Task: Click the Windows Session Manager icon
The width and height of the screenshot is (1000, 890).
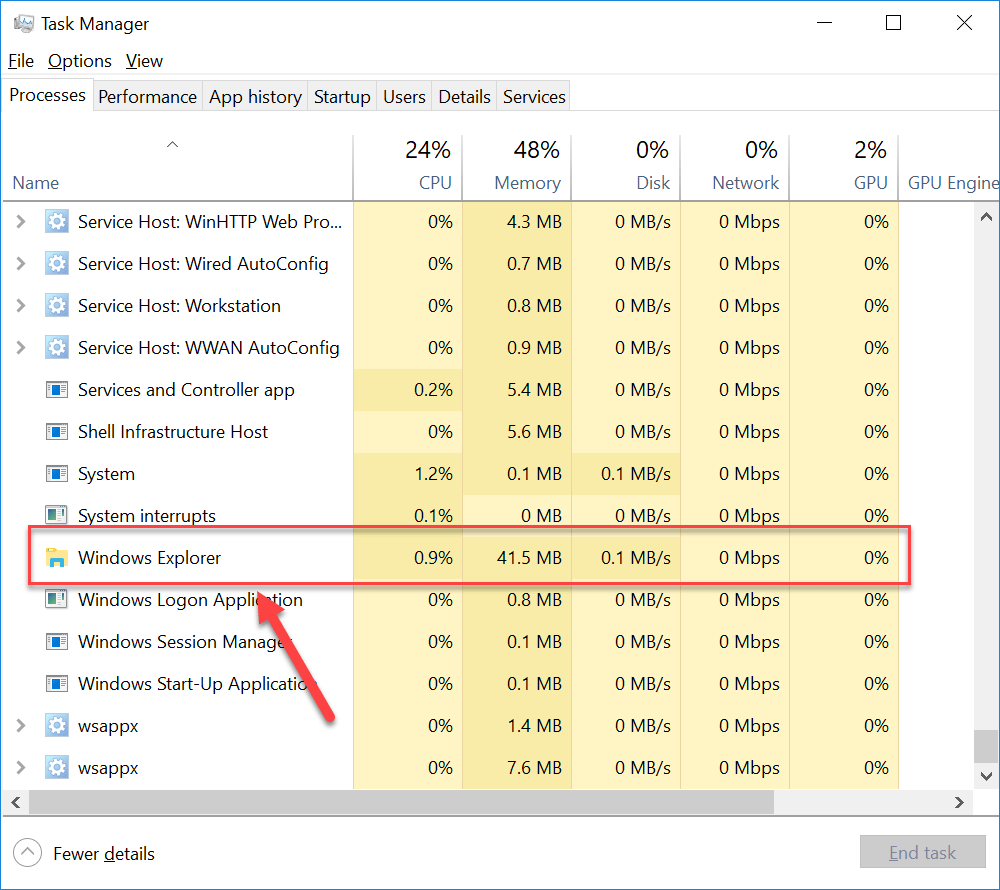Action: tap(57, 642)
